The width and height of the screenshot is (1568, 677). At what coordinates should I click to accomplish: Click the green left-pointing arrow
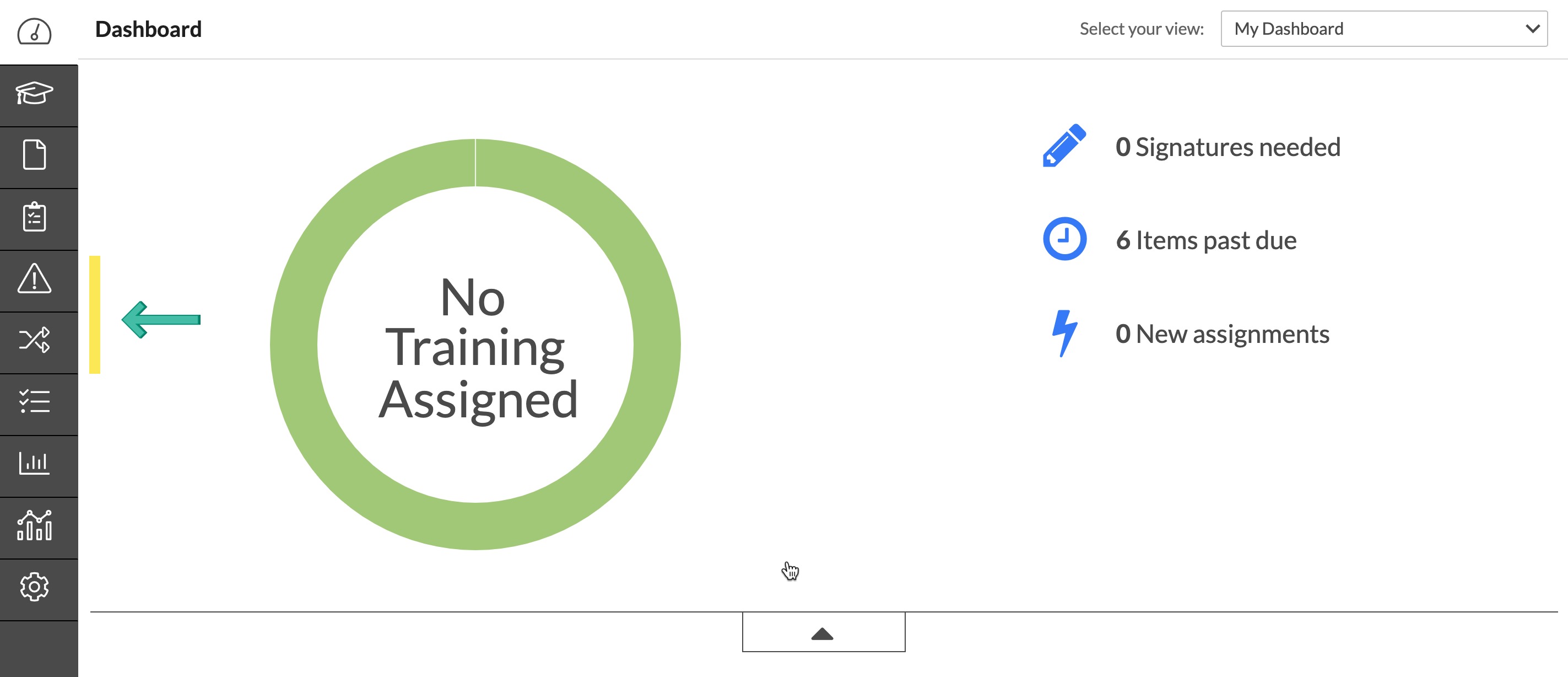[161, 319]
